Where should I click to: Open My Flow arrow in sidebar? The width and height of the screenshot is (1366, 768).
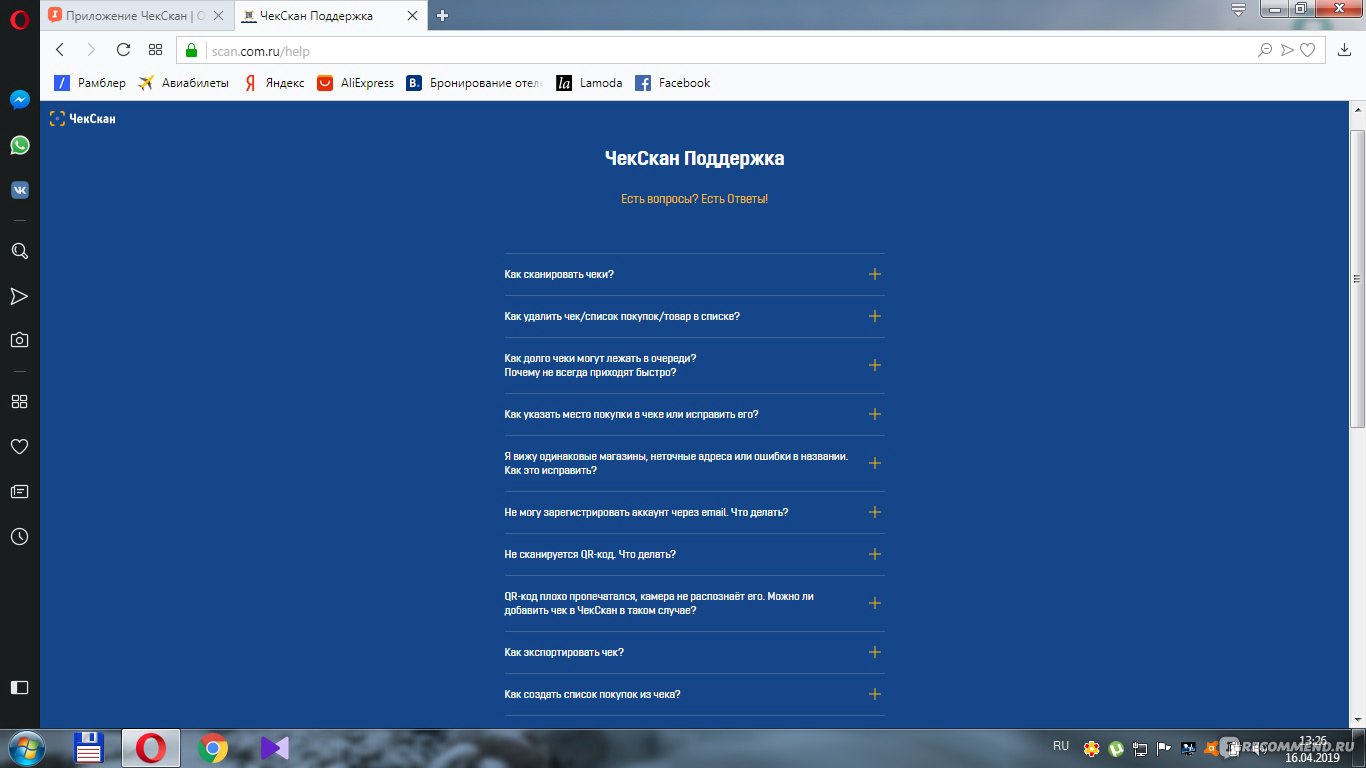pos(19,296)
